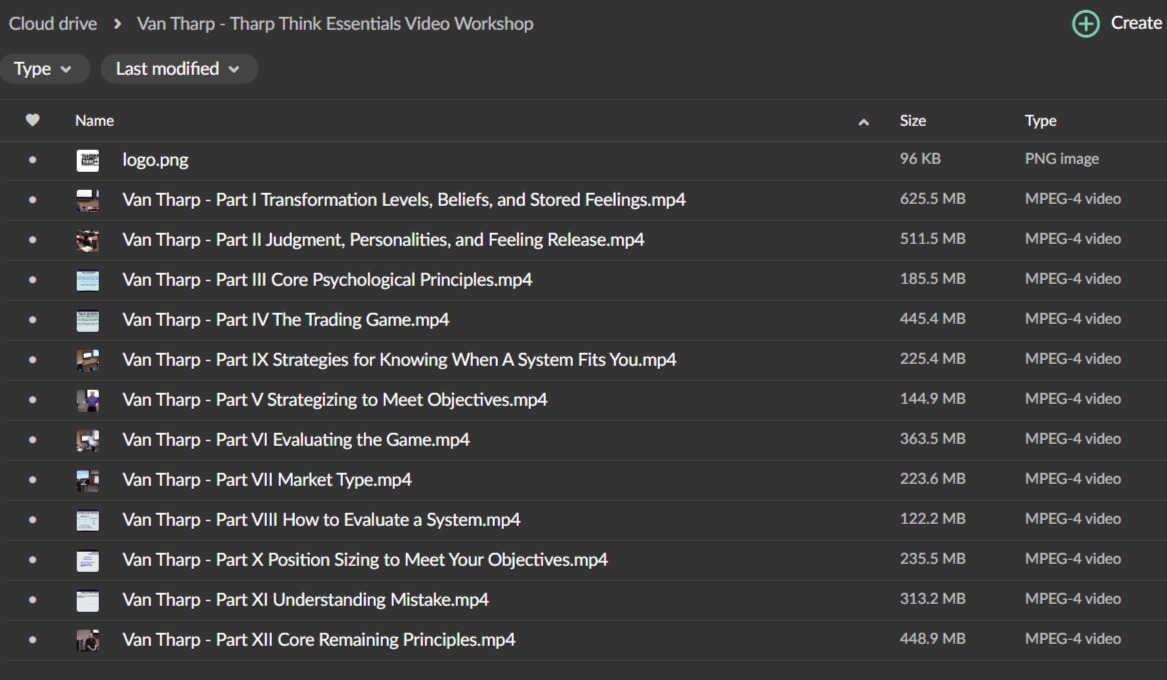Click thumbnail of Part II Judgment video
This screenshot has height=680, width=1167.
(88, 240)
